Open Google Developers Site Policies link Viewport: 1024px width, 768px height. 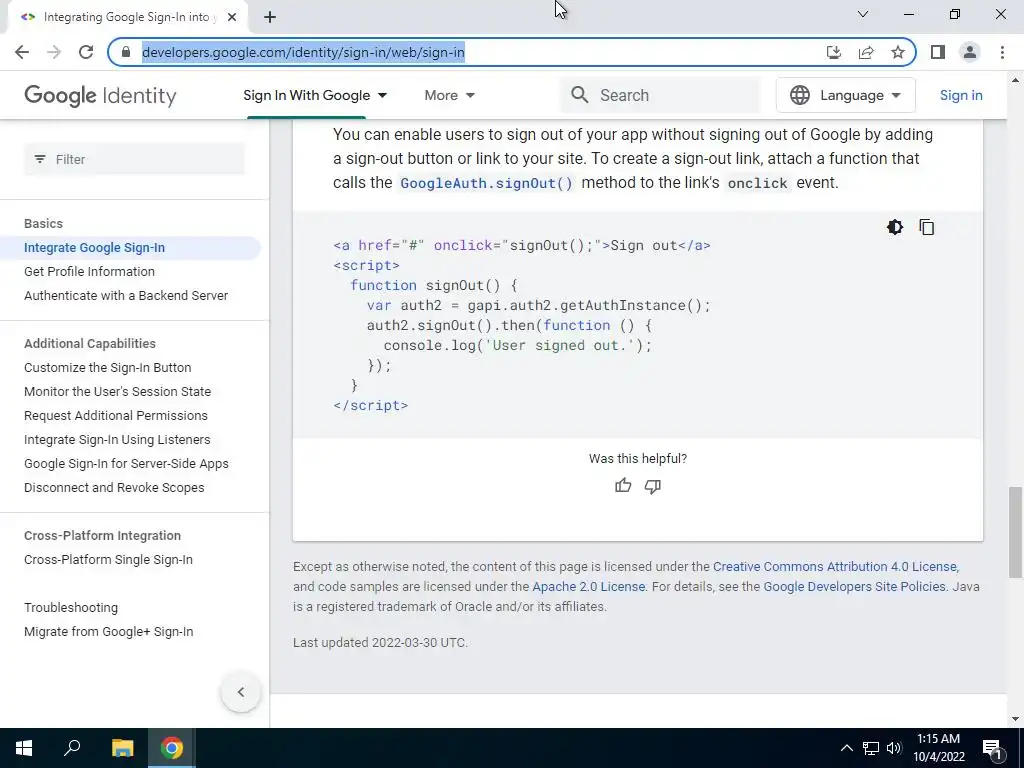854,587
